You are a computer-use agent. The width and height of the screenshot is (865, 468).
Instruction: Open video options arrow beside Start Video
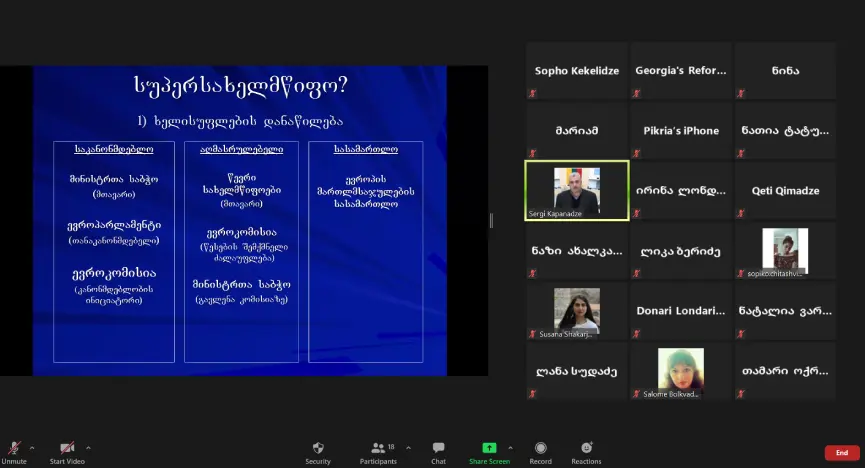pyautogui.click(x=88, y=447)
